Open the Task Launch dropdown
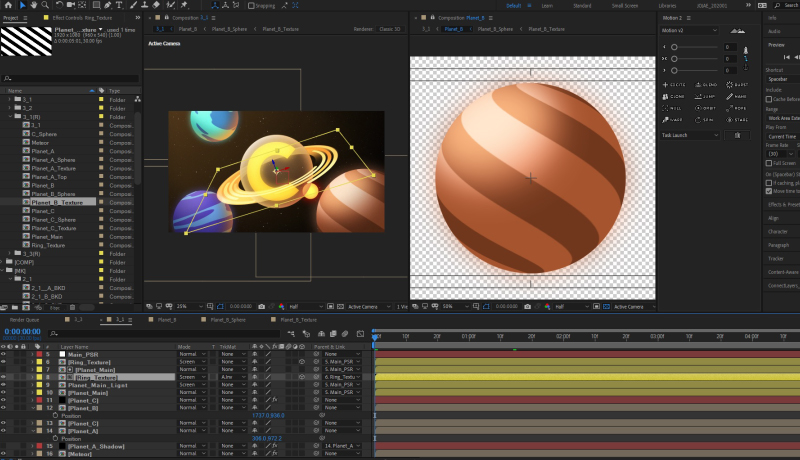Screen dimensions: 800x460 tap(690, 135)
